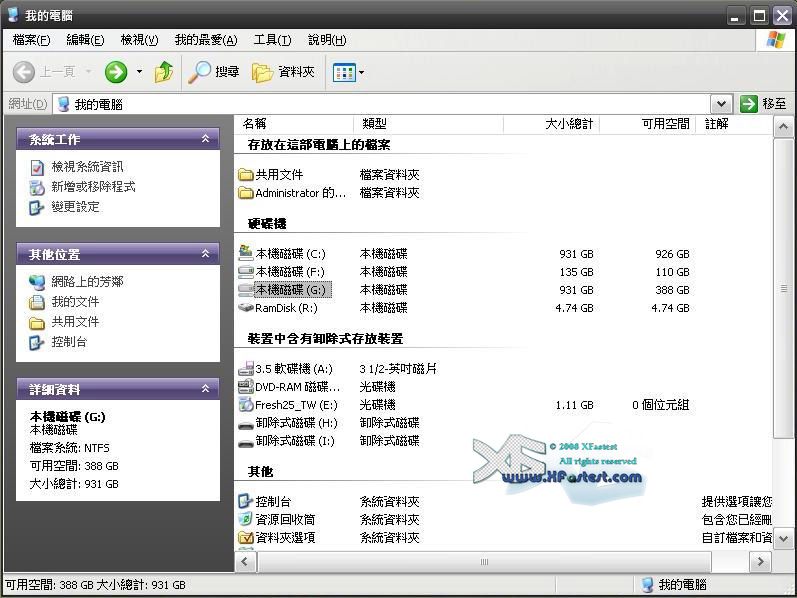The width and height of the screenshot is (797, 598).
Task: Sort by the 類型 column header
Action: pyautogui.click(x=428, y=124)
